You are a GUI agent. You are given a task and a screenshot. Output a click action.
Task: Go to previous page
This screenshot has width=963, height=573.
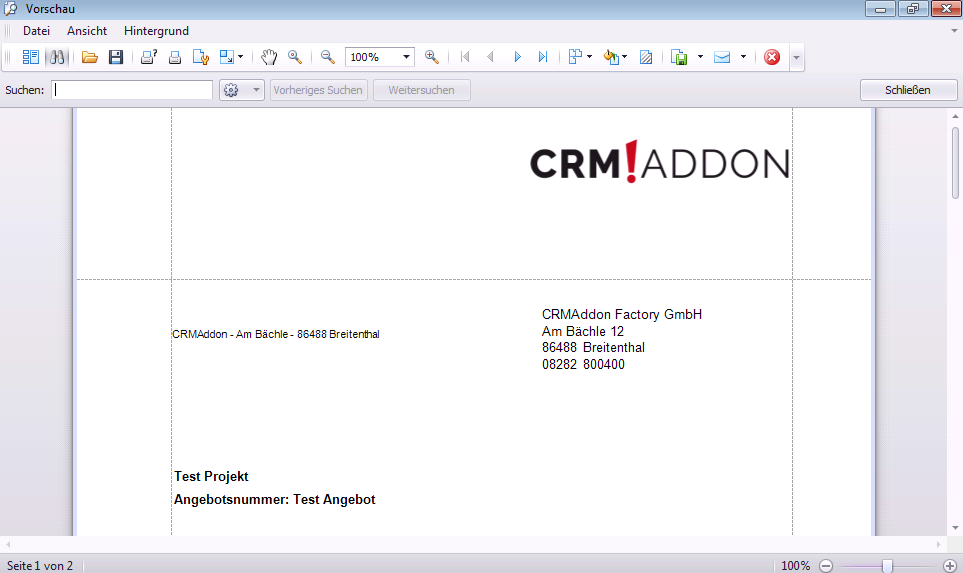pos(490,57)
